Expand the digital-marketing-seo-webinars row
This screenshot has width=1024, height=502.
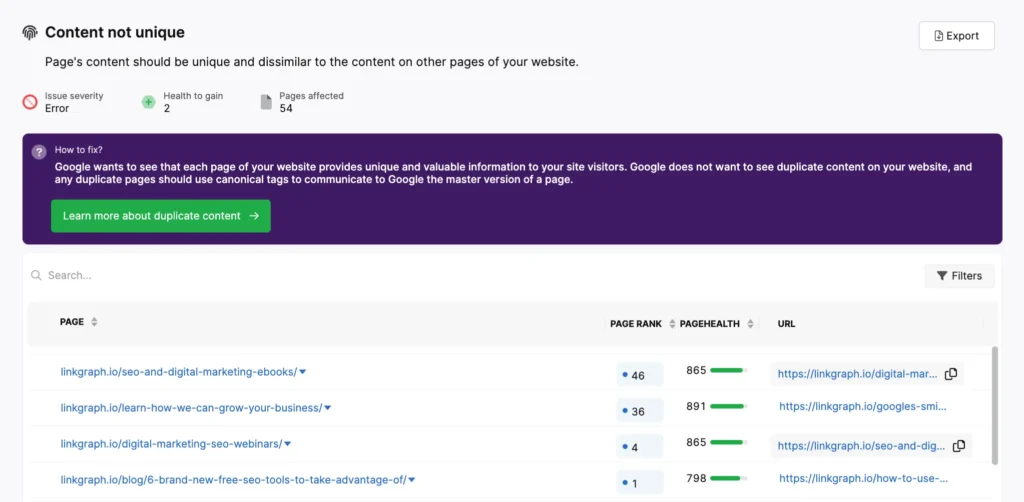288,443
